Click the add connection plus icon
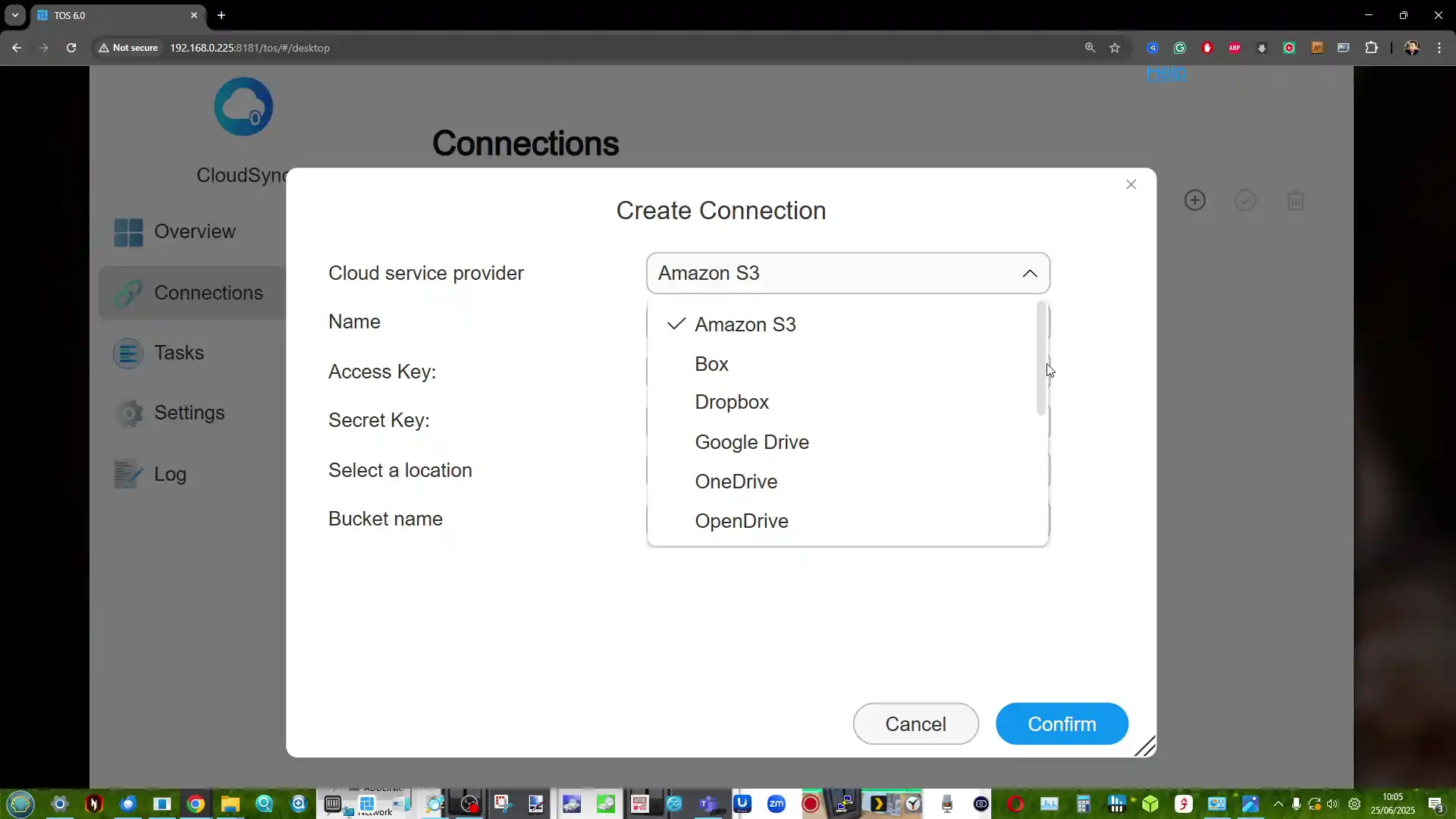This screenshot has width=1456, height=819. [x=1195, y=200]
